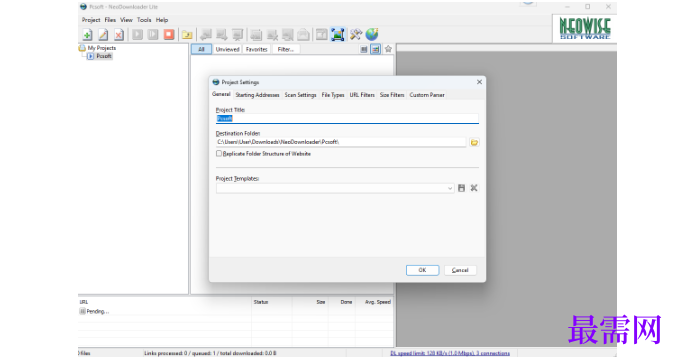Open the Files menu
Screen dimensions: 680x361
coord(110,20)
